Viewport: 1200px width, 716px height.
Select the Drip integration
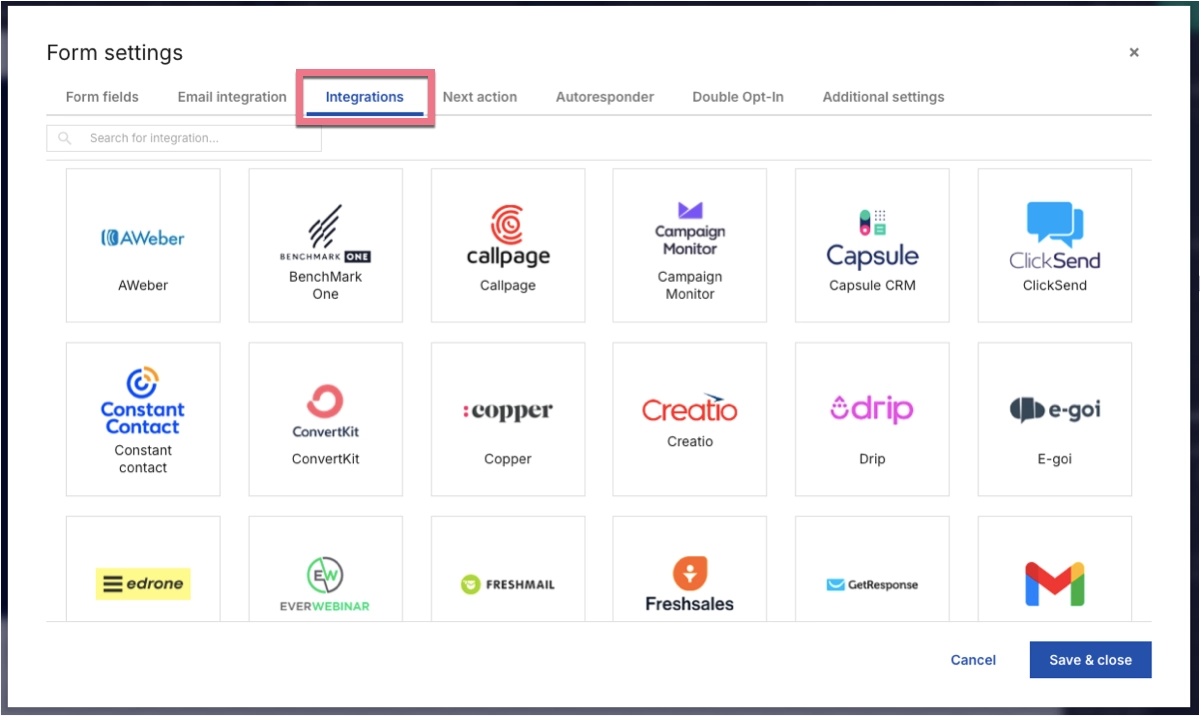[871, 419]
